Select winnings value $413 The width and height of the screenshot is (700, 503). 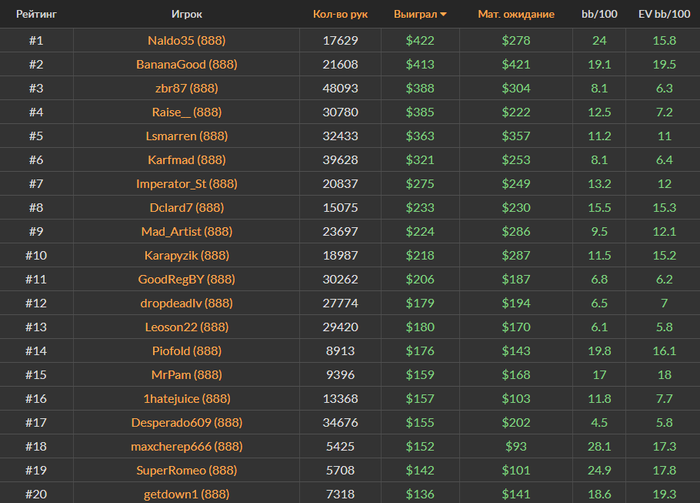pos(420,64)
